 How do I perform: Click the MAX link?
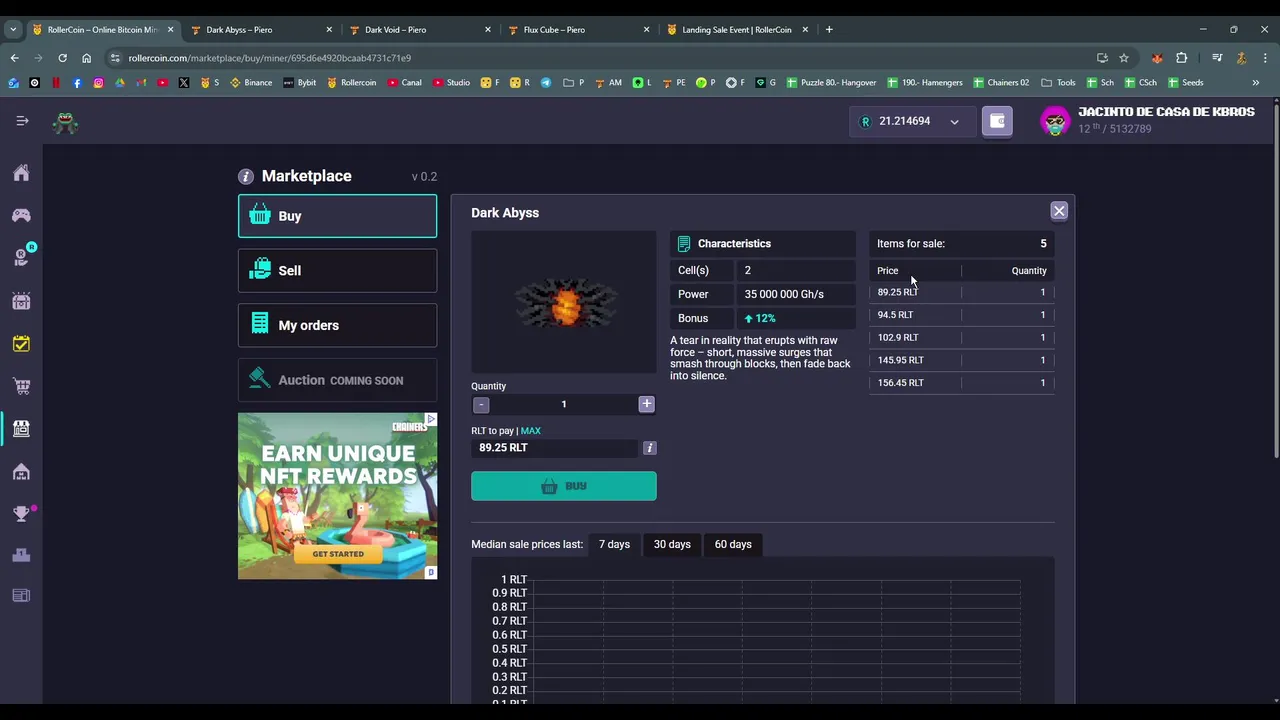click(x=530, y=431)
